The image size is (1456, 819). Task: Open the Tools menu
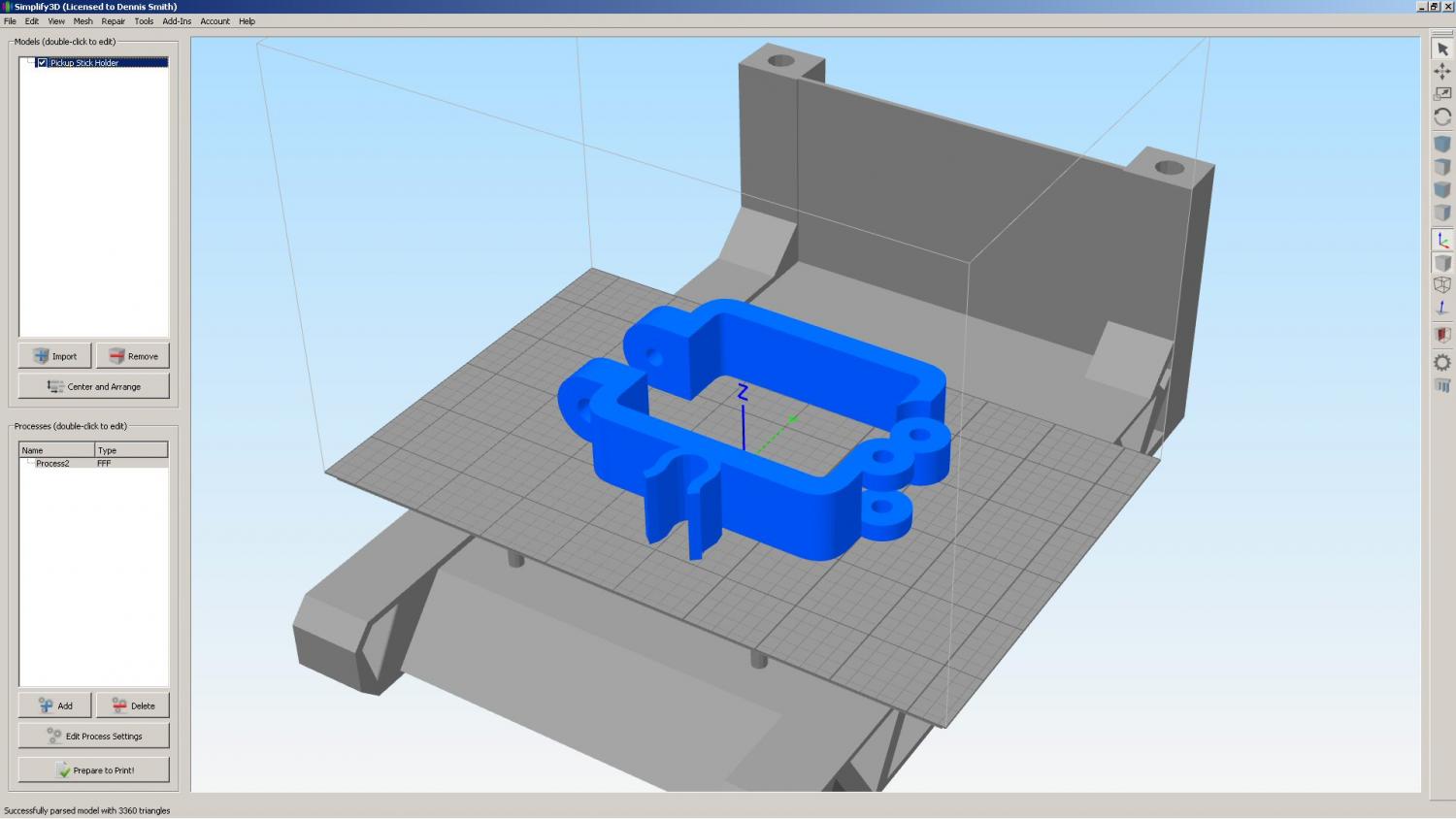[x=144, y=21]
